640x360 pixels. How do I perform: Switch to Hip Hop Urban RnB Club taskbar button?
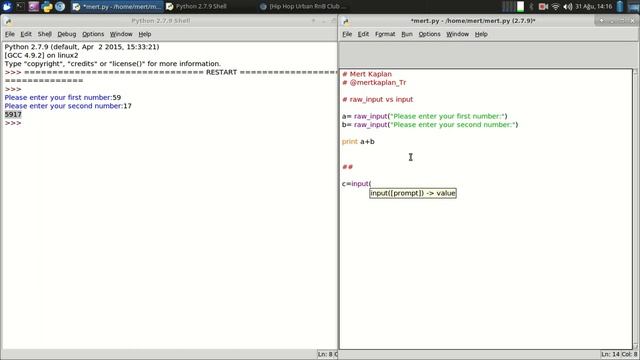point(303,7)
